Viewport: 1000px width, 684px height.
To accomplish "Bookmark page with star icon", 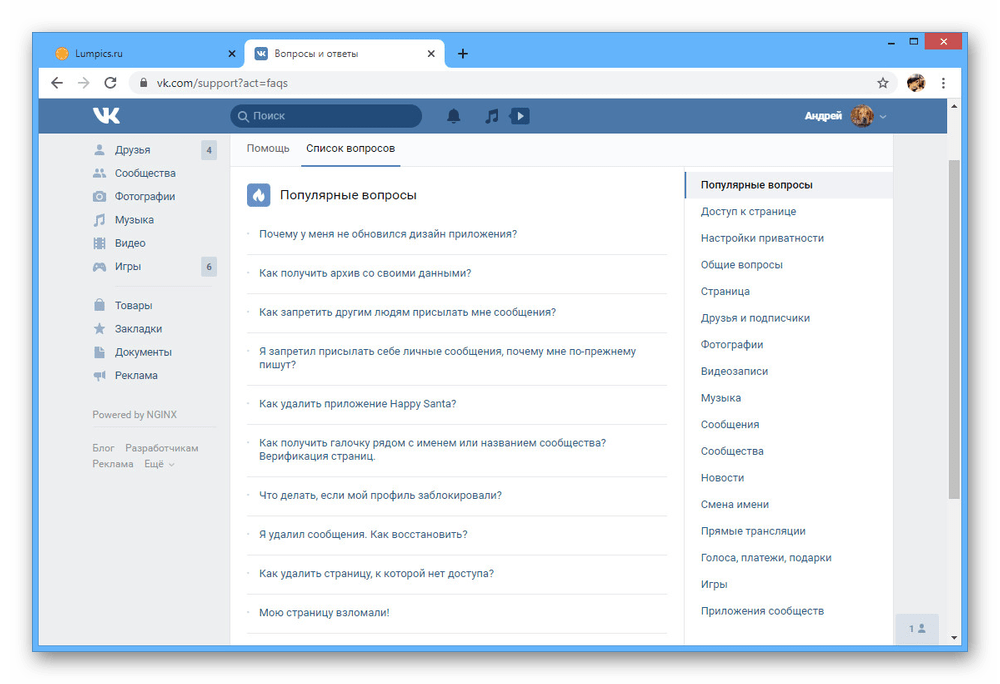I will [x=883, y=83].
